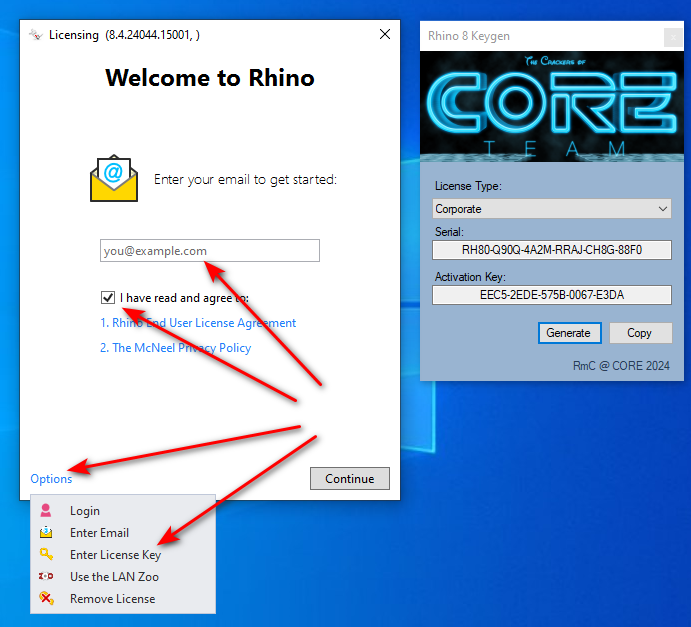Click the envelope email icon in Licensing window

[x=114, y=178]
